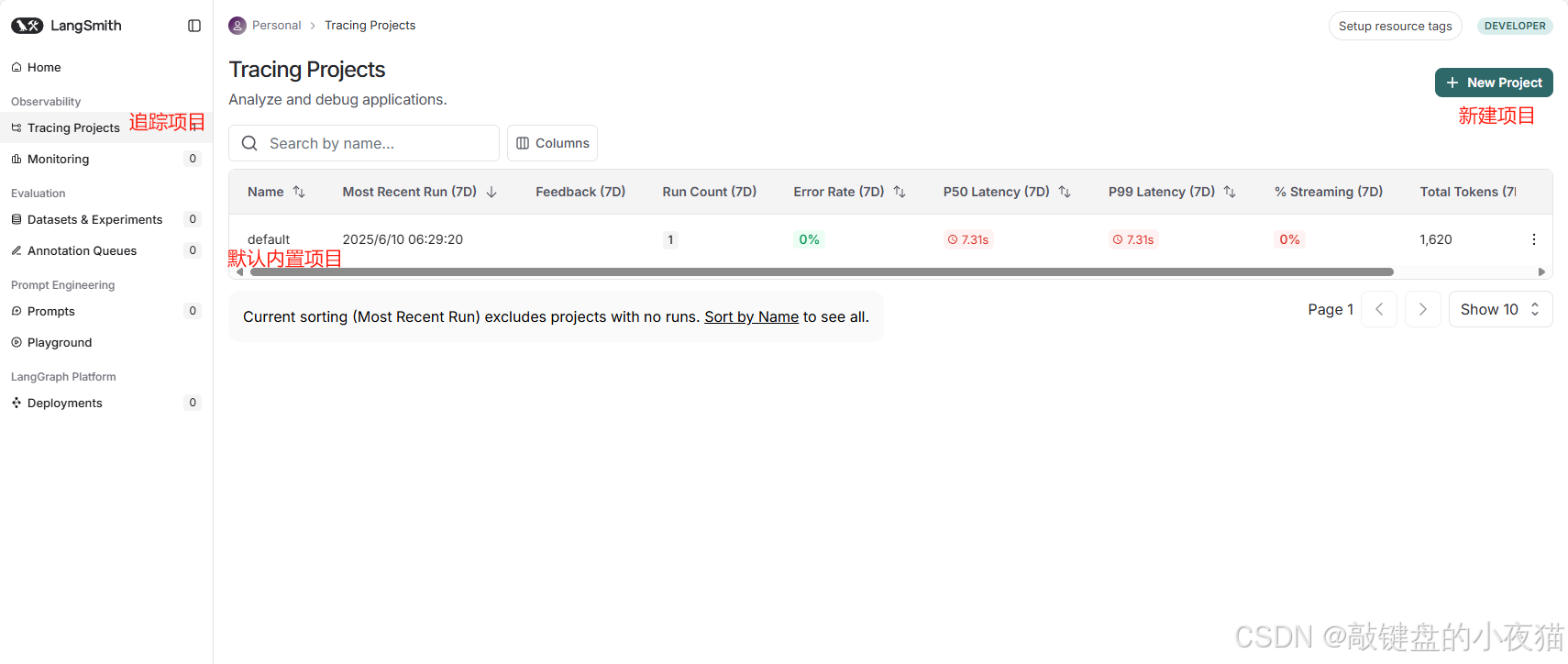Click the DEVELOPER plan badge
Viewport: 1568px width, 664px height.
pyautogui.click(x=1515, y=26)
